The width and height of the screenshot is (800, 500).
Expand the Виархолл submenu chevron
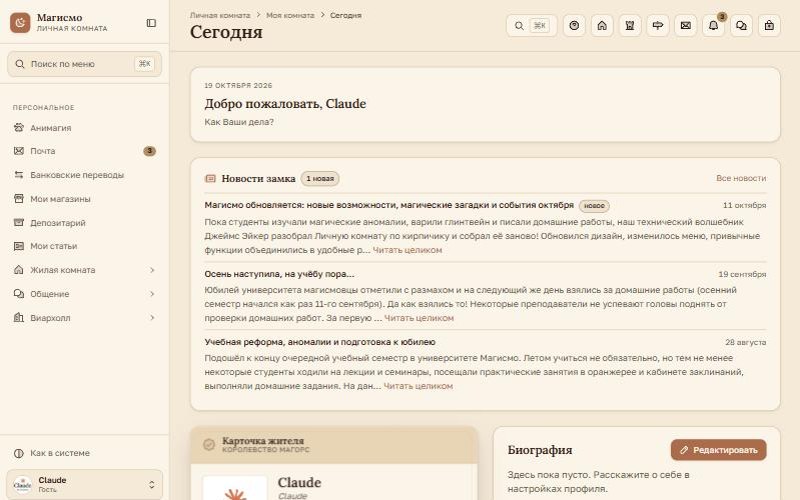[x=152, y=317]
